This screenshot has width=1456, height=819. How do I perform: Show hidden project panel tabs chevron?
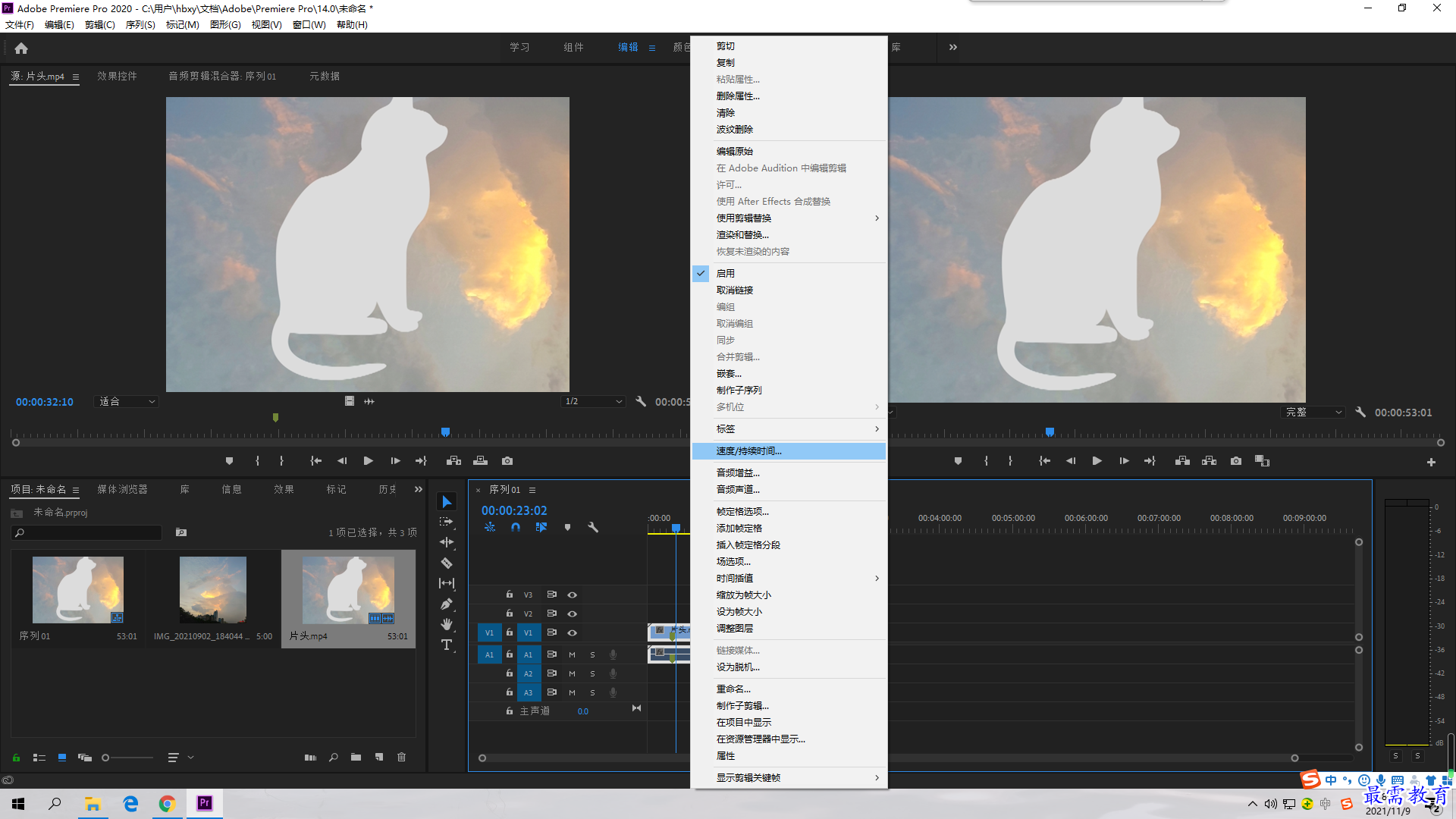(418, 490)
